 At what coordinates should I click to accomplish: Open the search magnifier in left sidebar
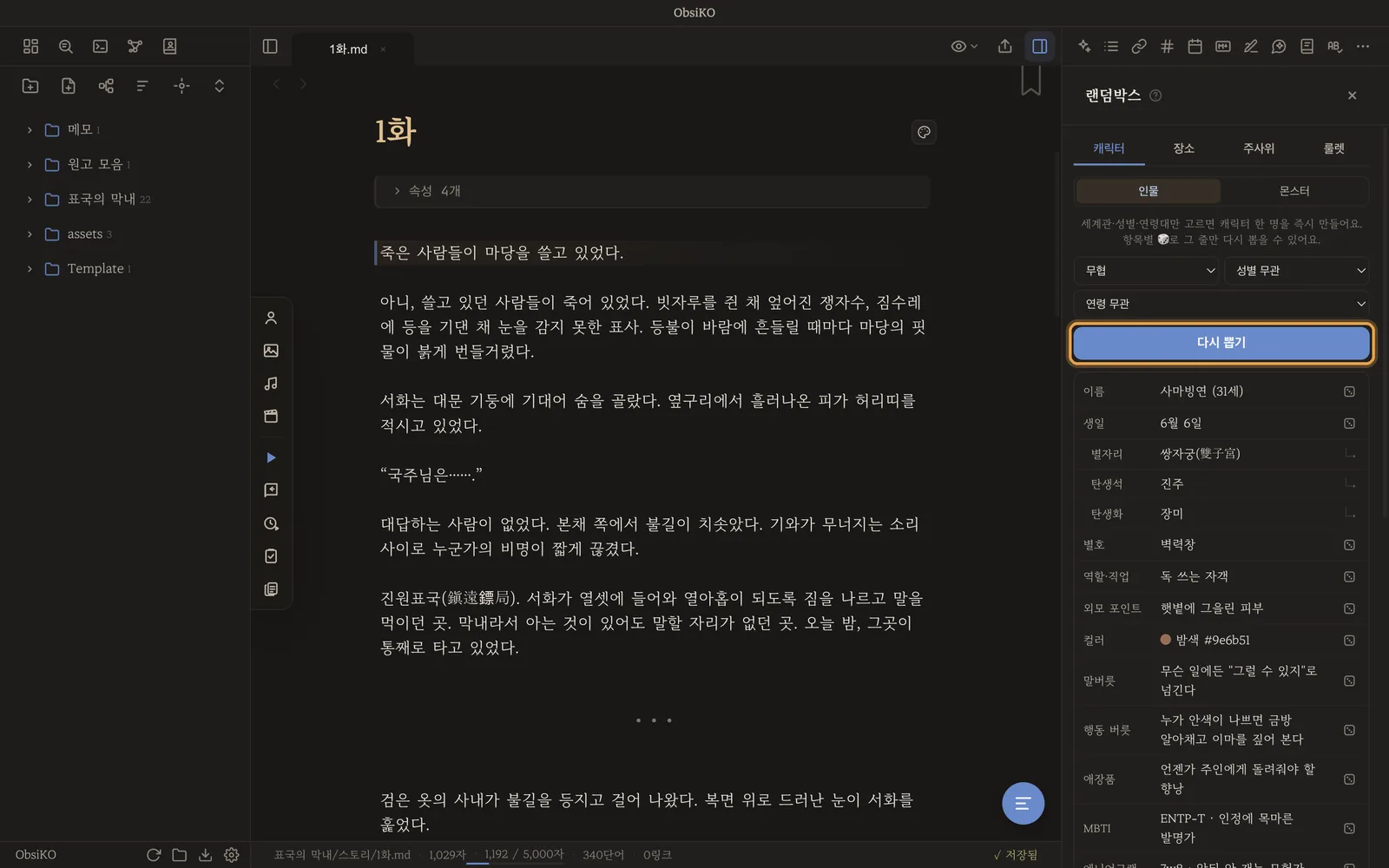click(65, 47)
